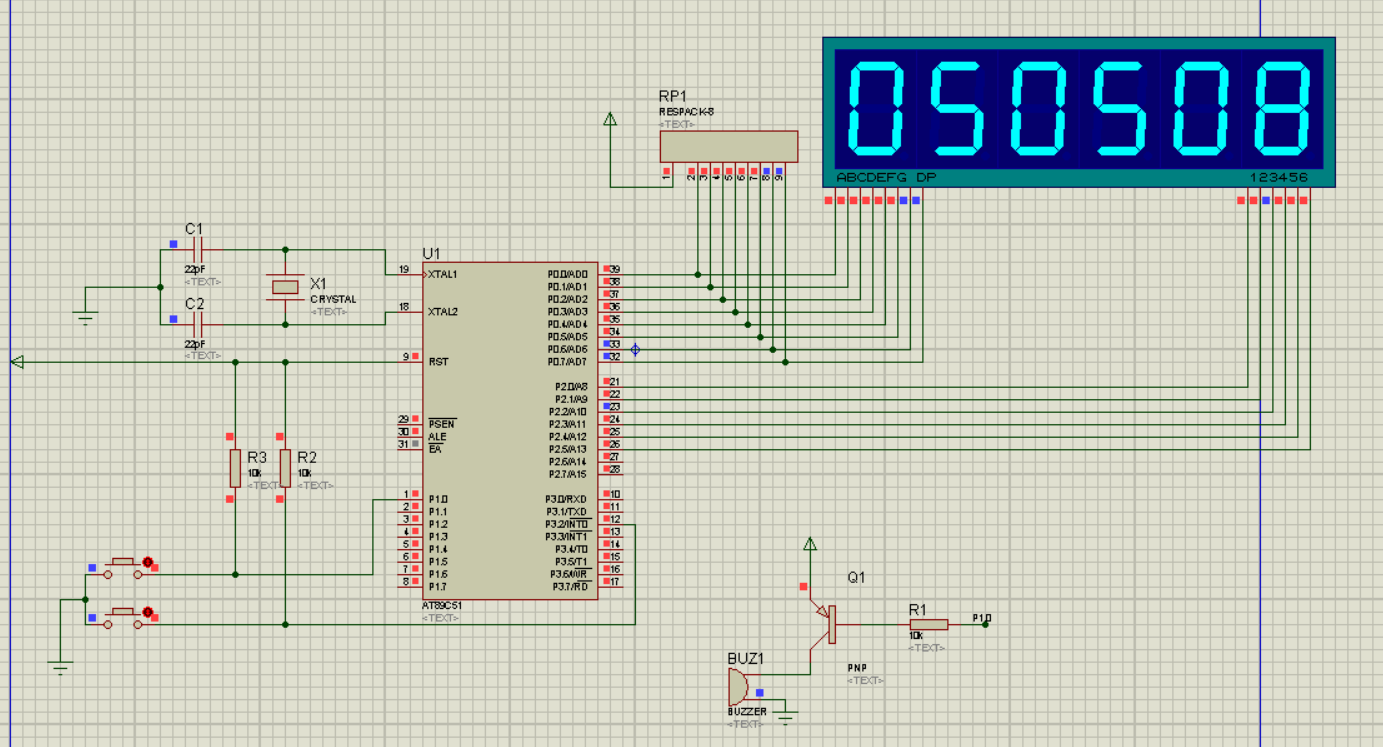Click the R3 reference label
This screenshot has width=1383, height=747.
(x=258, y=458)
